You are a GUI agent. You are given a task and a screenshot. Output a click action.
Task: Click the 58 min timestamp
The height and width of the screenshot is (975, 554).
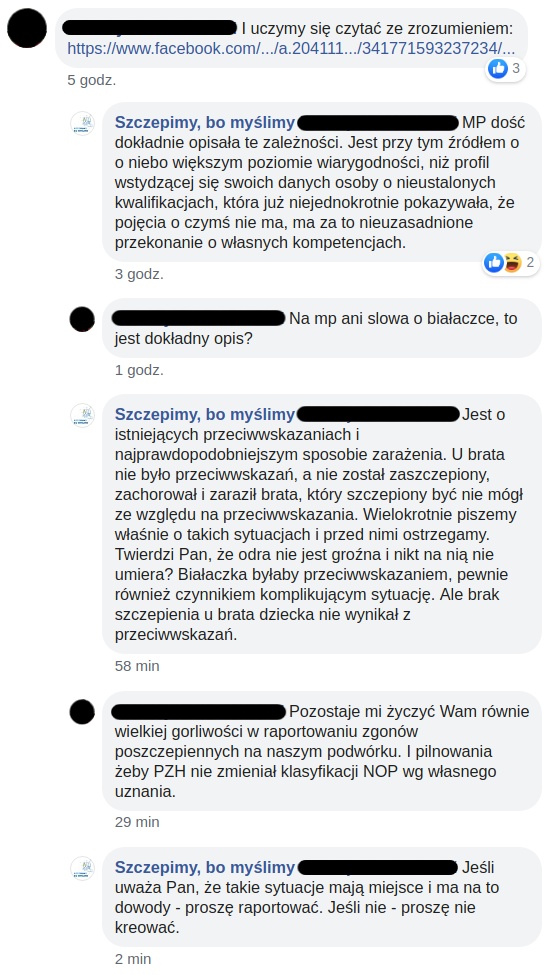(137, 666)
